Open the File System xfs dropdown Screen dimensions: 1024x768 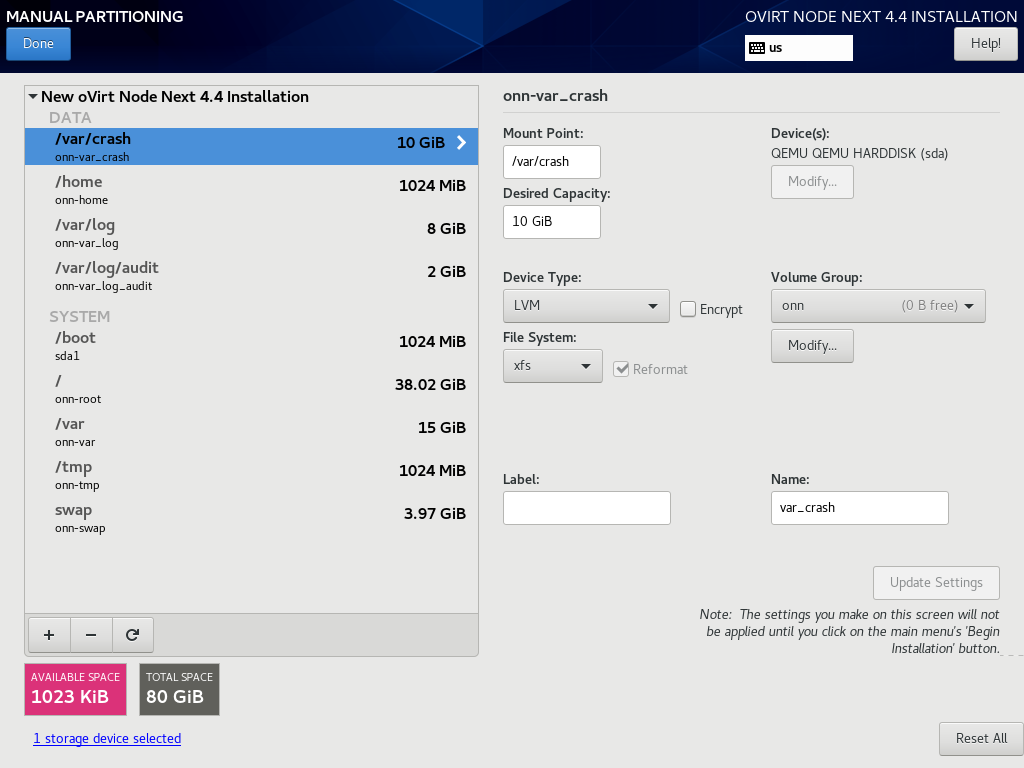coord(552,366)
